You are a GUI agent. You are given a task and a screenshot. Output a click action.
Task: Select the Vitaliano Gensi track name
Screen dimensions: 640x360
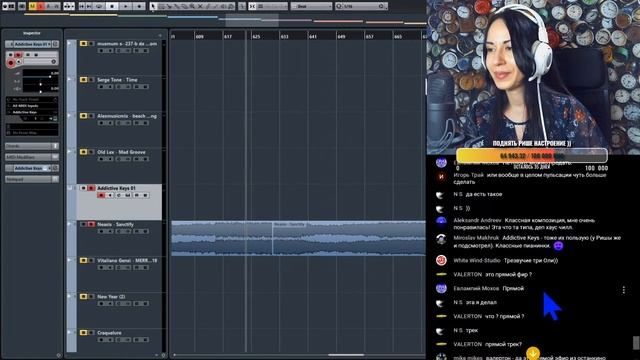point(127,260)
